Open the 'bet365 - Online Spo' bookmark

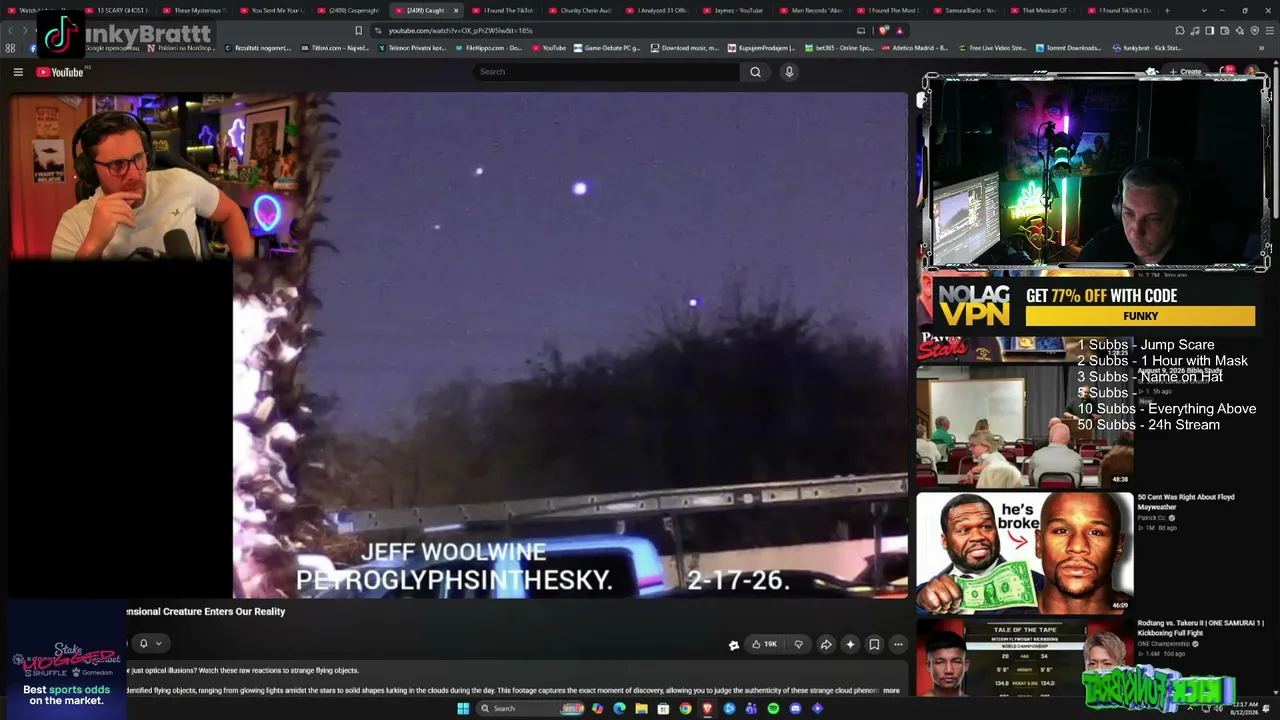[839, 48]
